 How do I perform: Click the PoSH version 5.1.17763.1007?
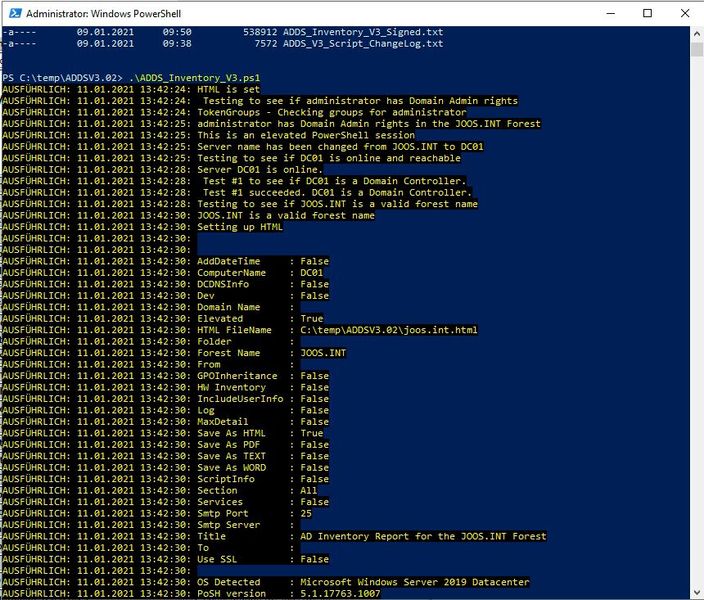point(340,593)
